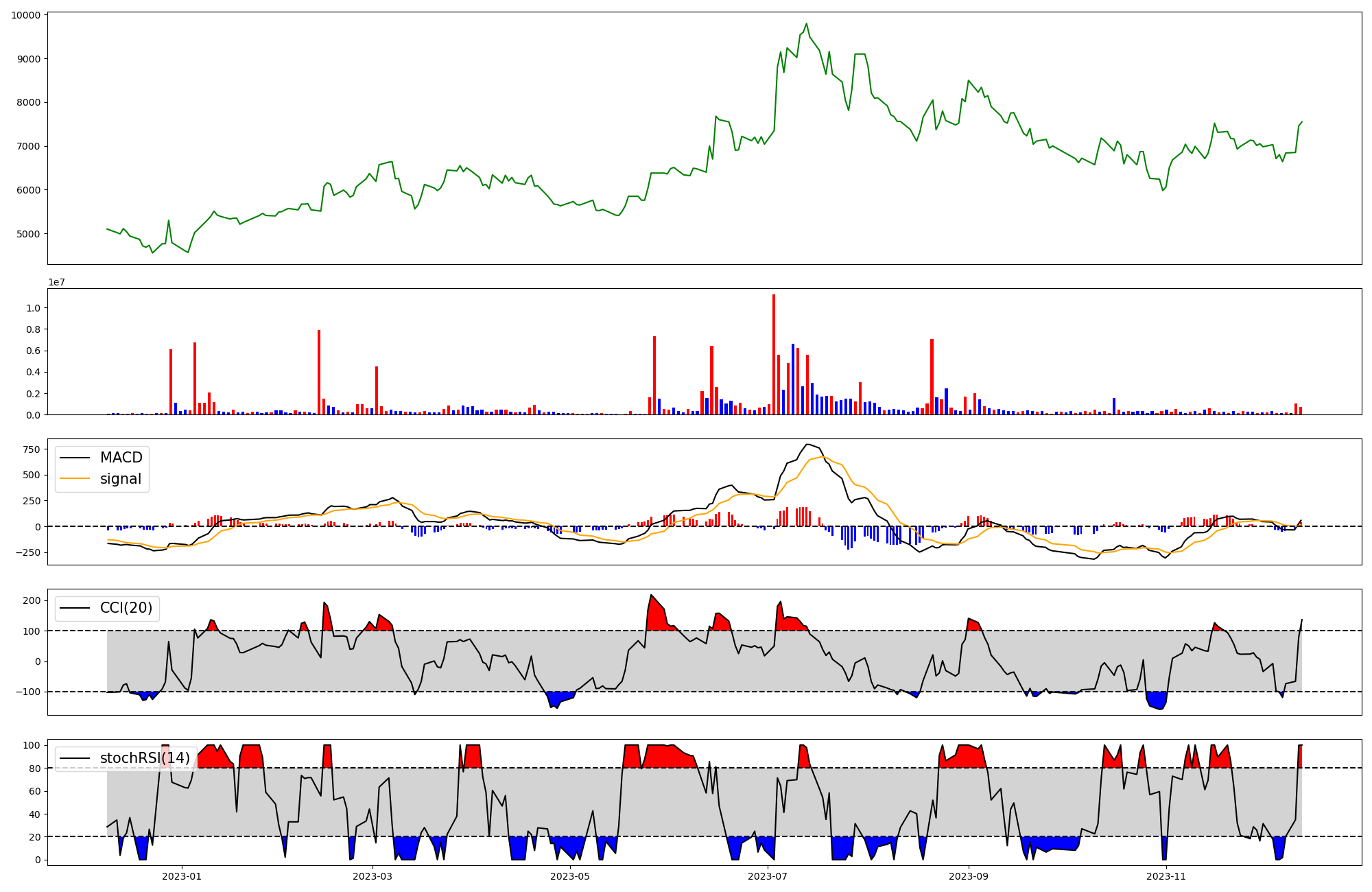Click the 80 tick on stochRSI axis

pyautogui.click(x=35, y=768)
